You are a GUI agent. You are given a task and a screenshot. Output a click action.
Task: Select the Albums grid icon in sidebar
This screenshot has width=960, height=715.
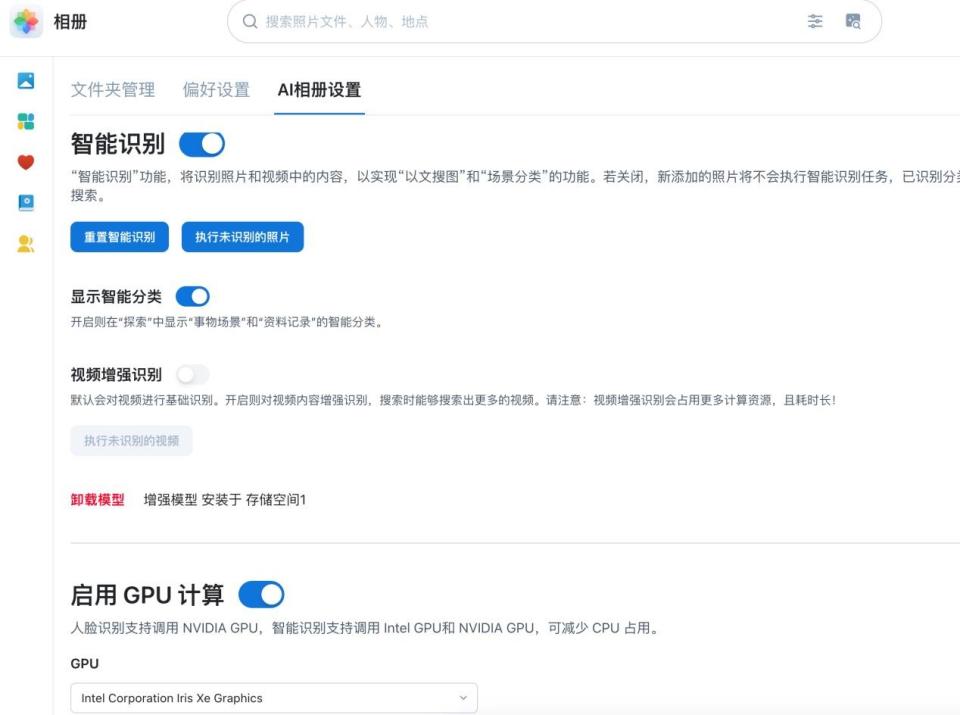tap(25, 120)
